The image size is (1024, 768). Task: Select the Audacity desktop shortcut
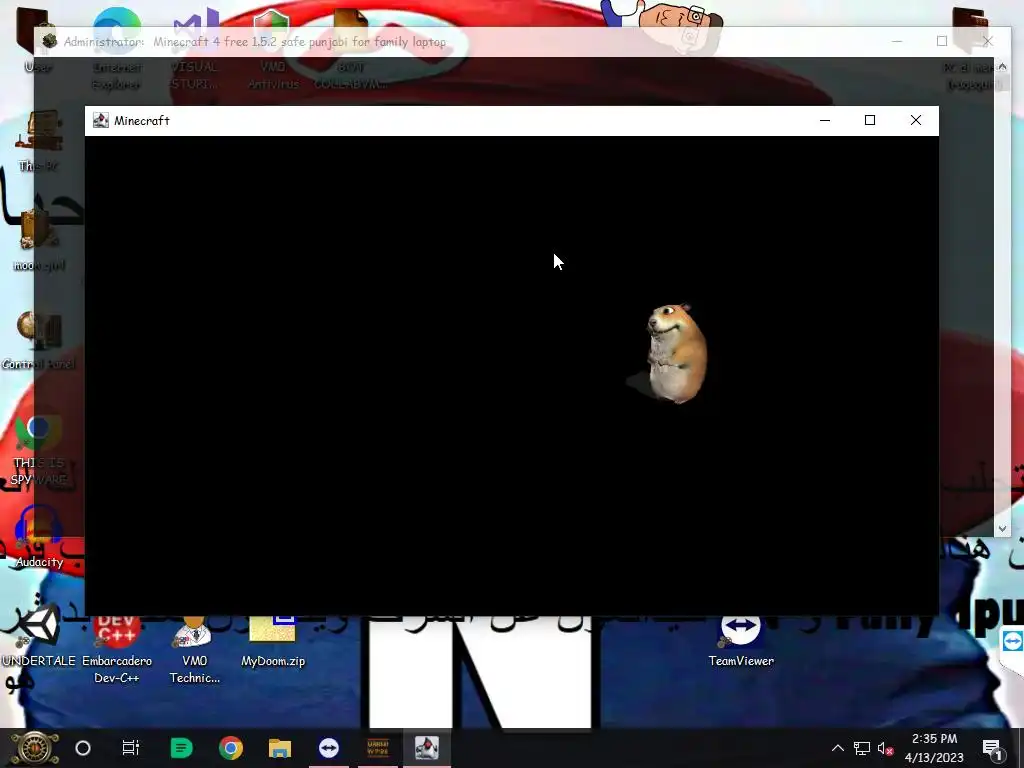tap(39, 537)
